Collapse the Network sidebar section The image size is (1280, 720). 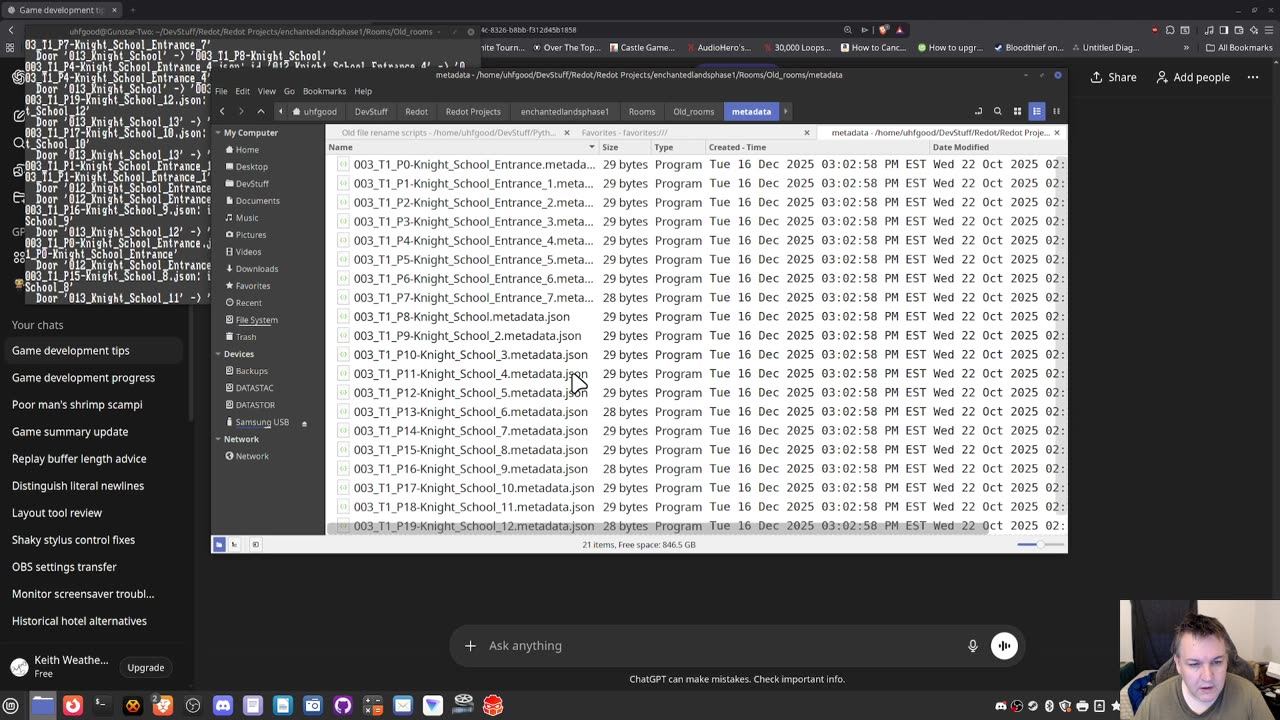(x=218, y=439)
